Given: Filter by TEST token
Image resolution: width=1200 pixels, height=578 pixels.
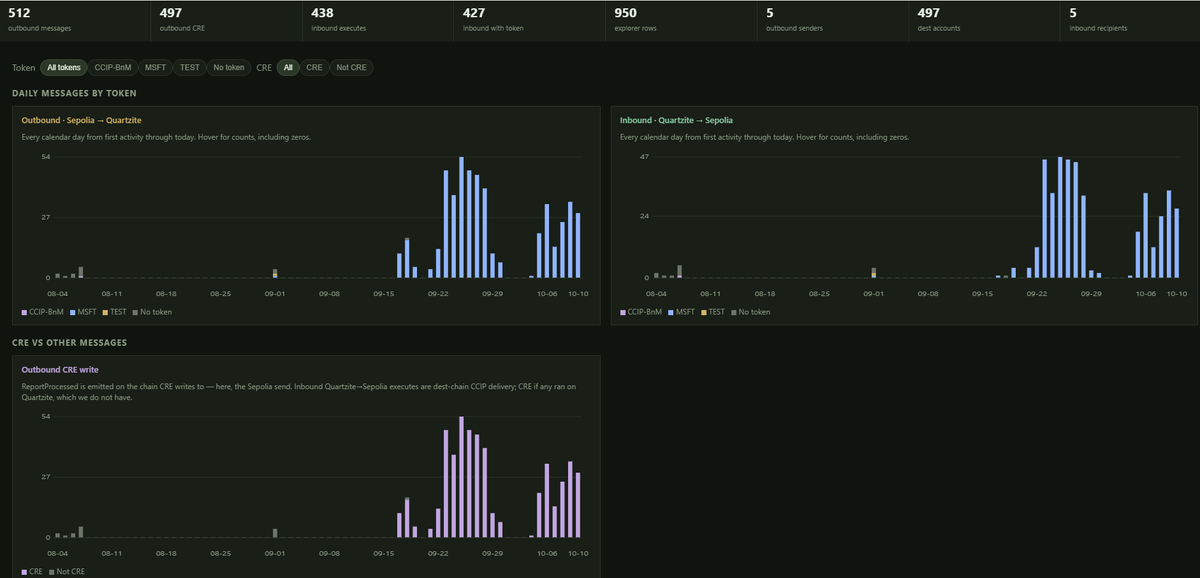Looking at the screenshot, I should 189,68.
